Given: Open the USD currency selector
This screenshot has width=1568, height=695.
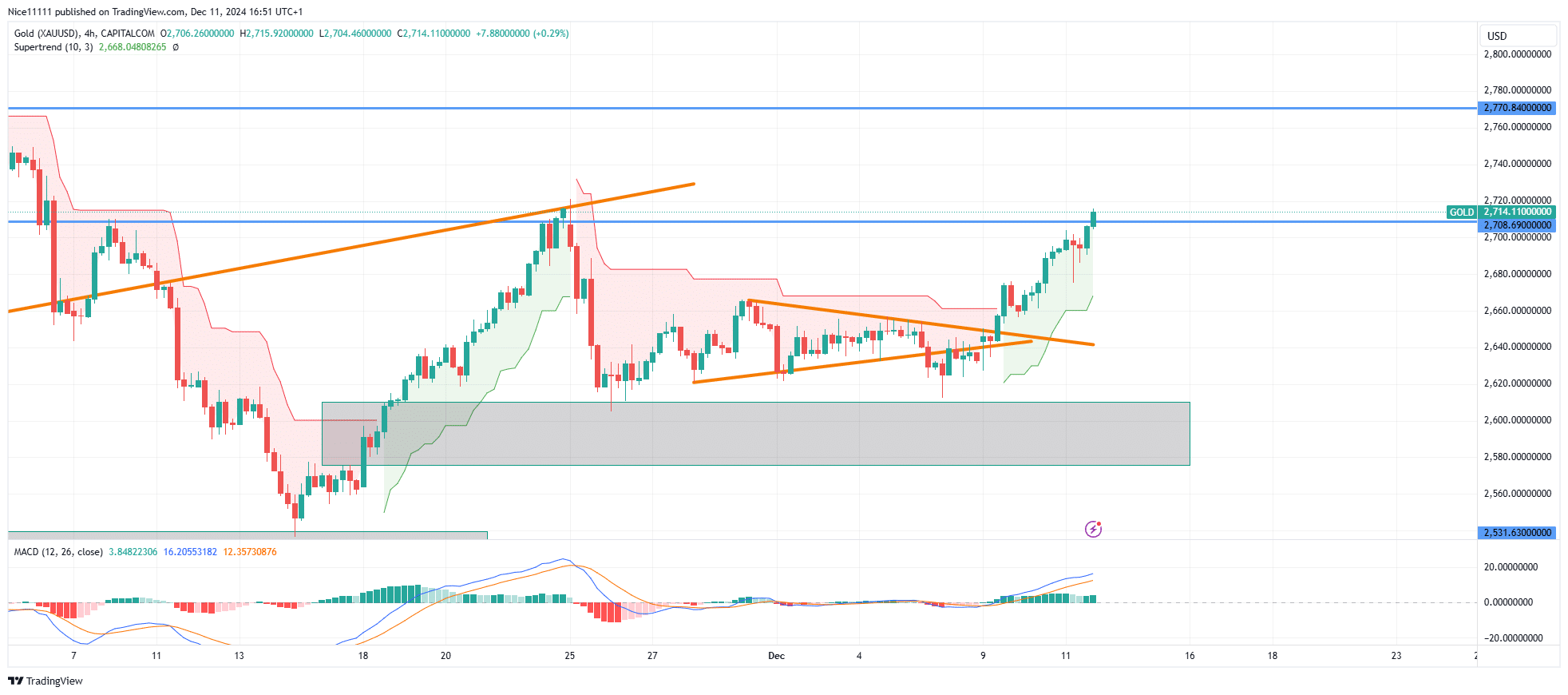Looking at the screenshot, I should click(1517, 36).
